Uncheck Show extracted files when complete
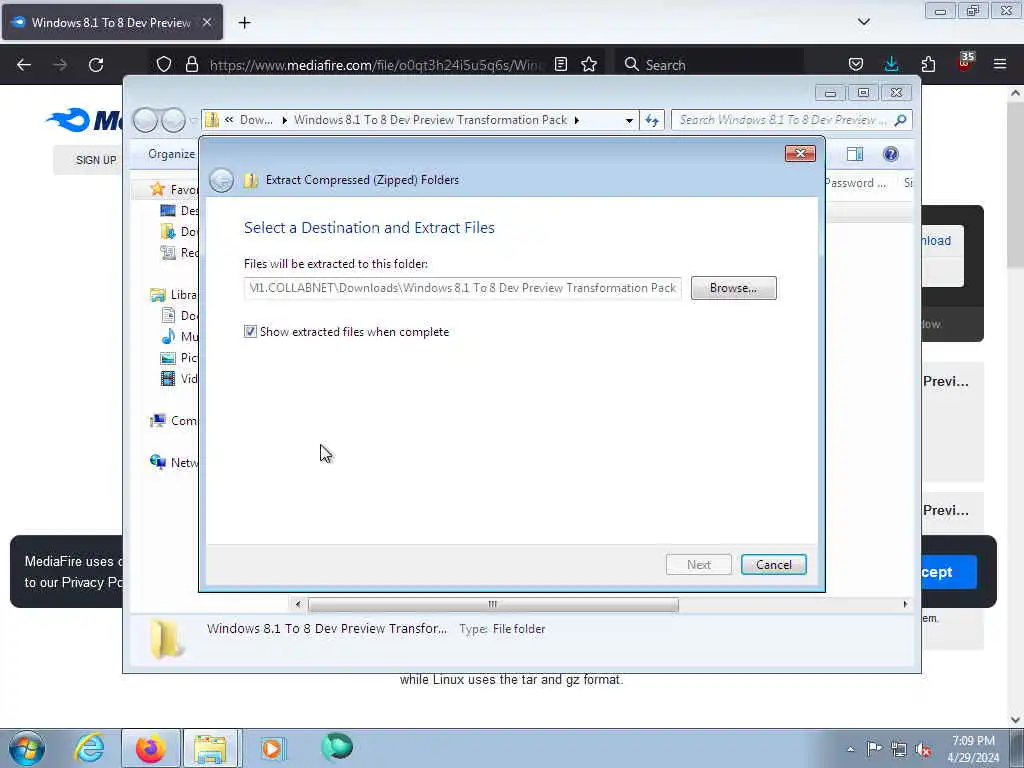The height and width of the screenshot is (768, 1024). coord(250,332)
